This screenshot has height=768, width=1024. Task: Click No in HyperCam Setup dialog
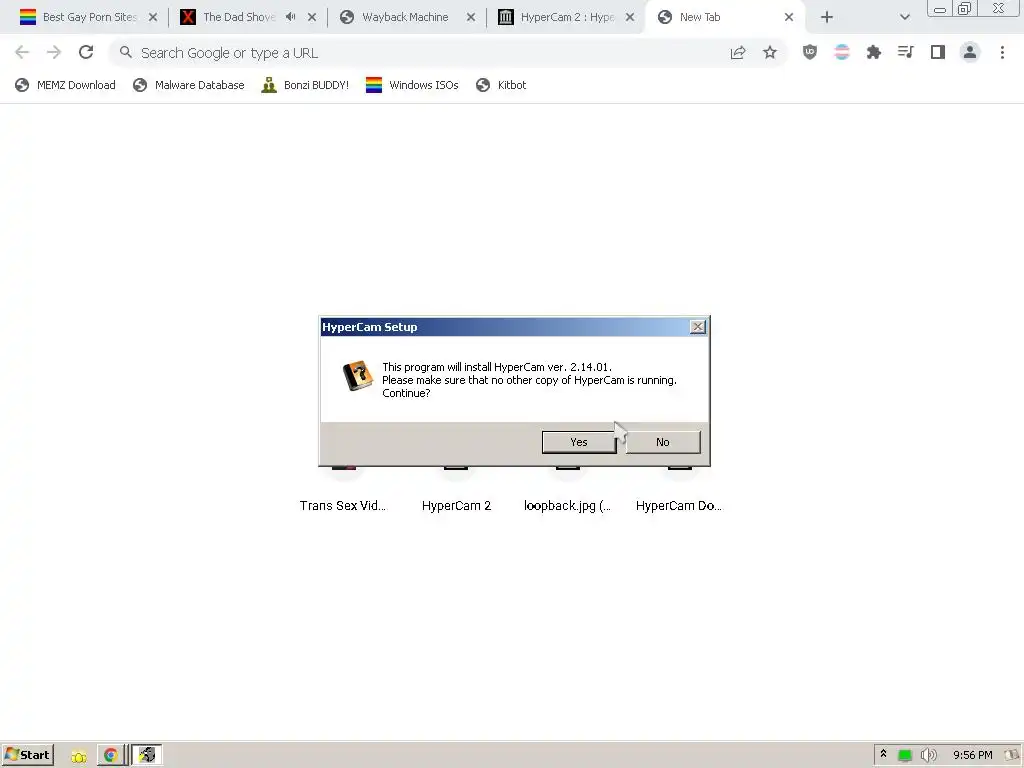click(662, 442)
